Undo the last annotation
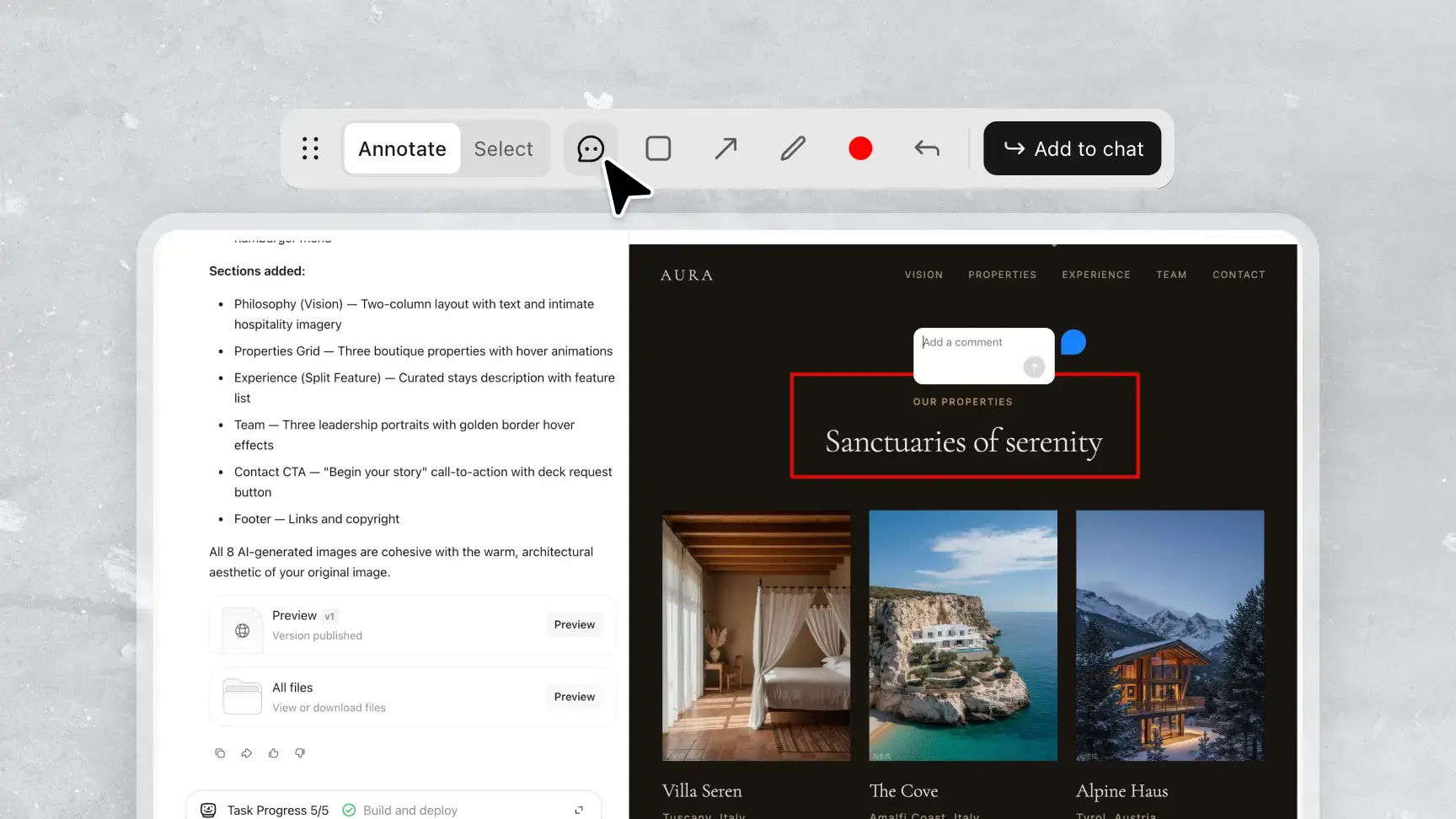Screen dimensions: 1456x819 click(927, 148)
